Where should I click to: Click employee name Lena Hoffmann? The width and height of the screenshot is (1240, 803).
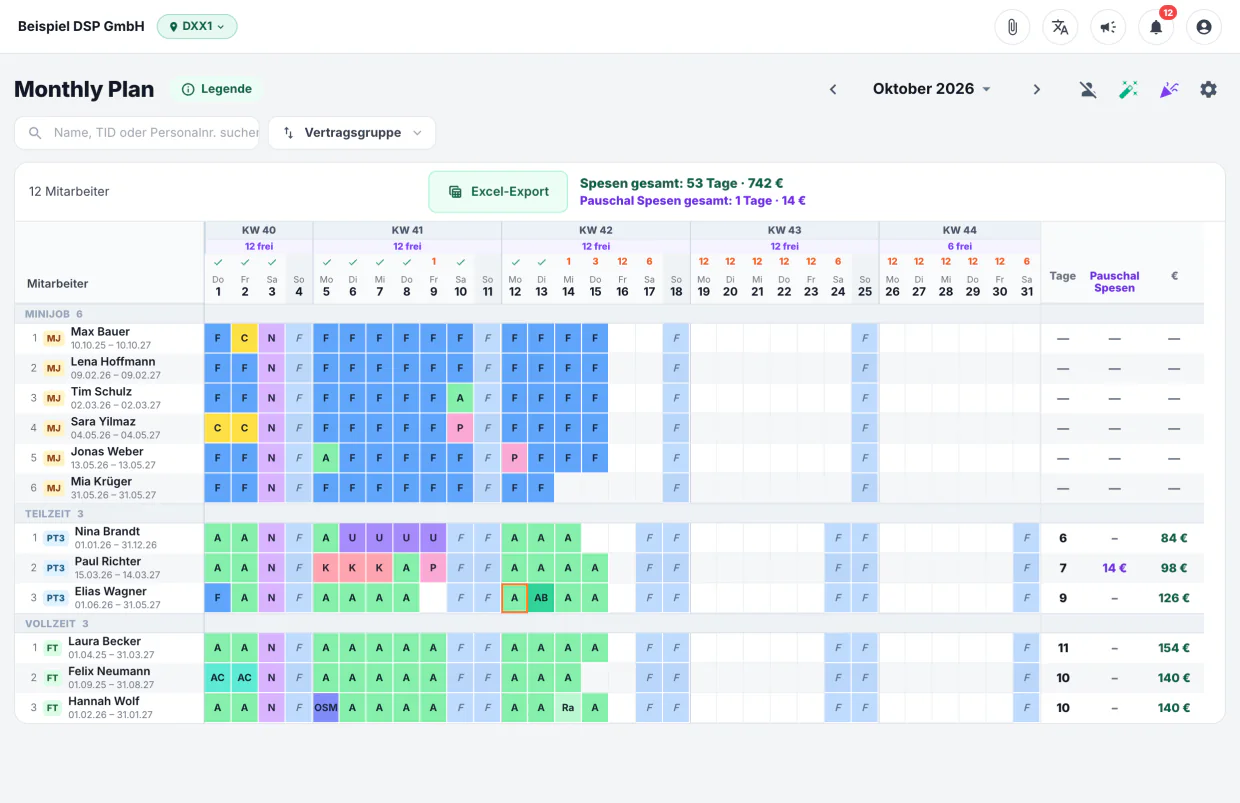(x=113, y=362)
